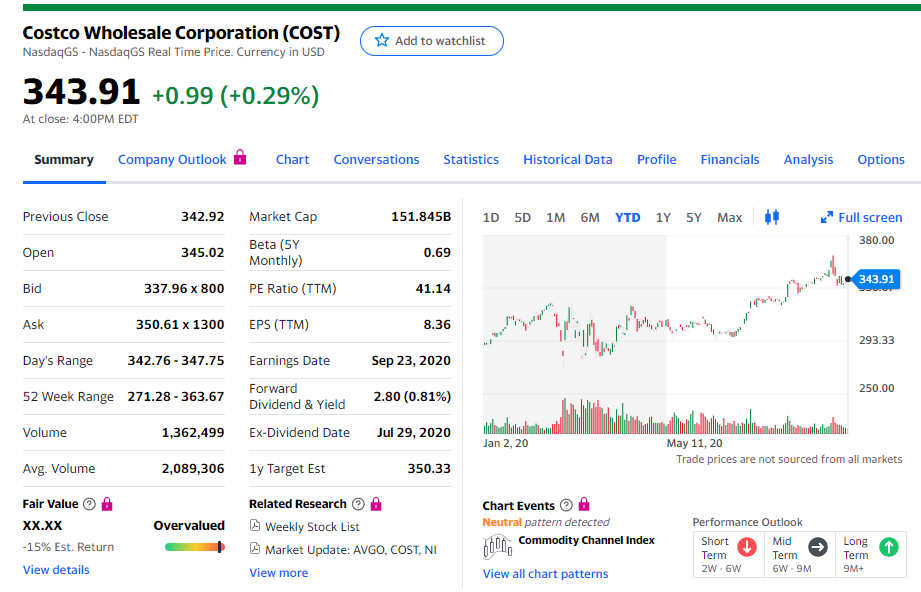Open View details under Fair Value
The width and height of the screenshot is (921, 592).
(x=56, y=570)
